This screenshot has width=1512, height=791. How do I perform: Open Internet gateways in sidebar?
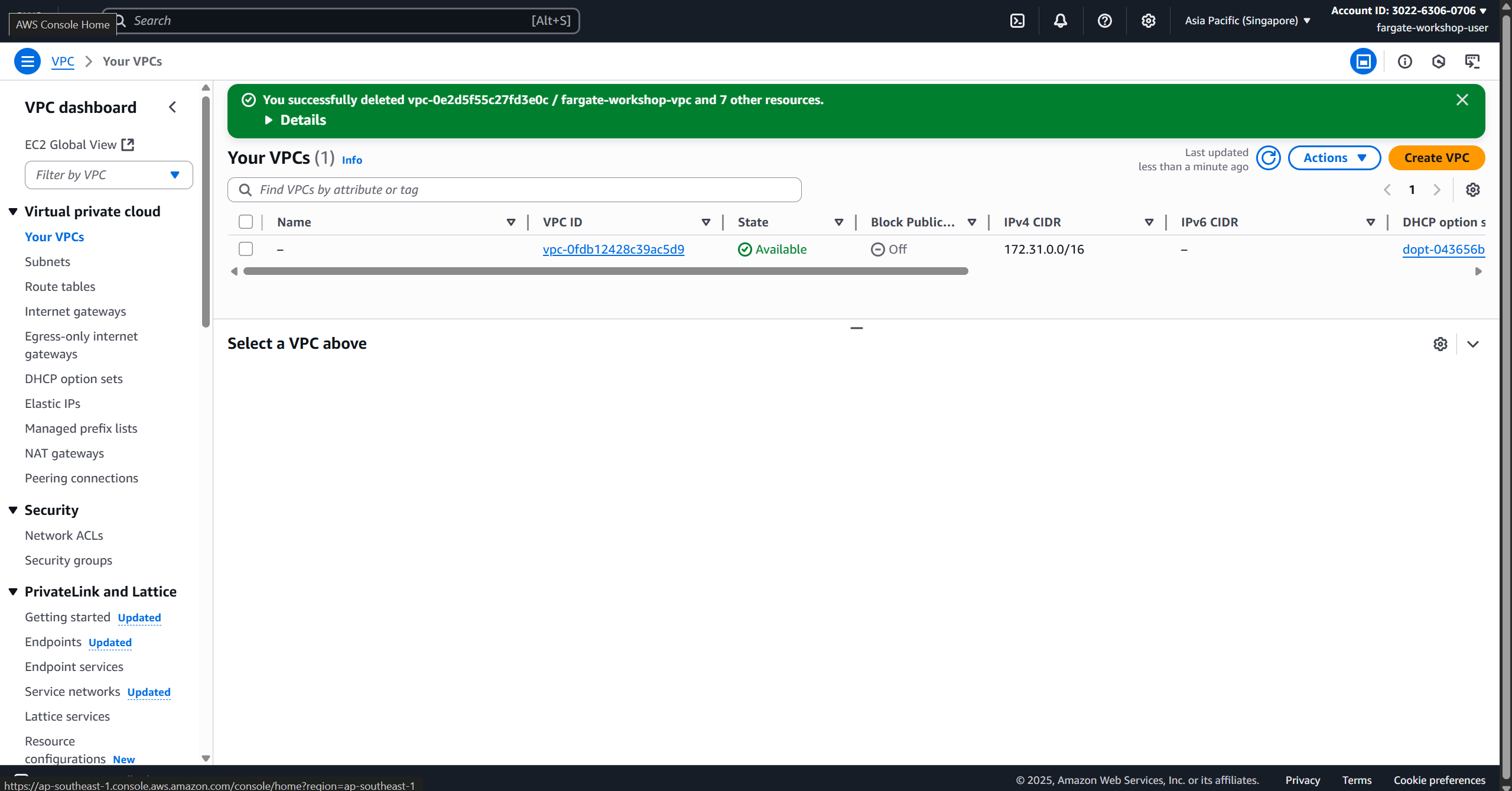tap(75, 312)
